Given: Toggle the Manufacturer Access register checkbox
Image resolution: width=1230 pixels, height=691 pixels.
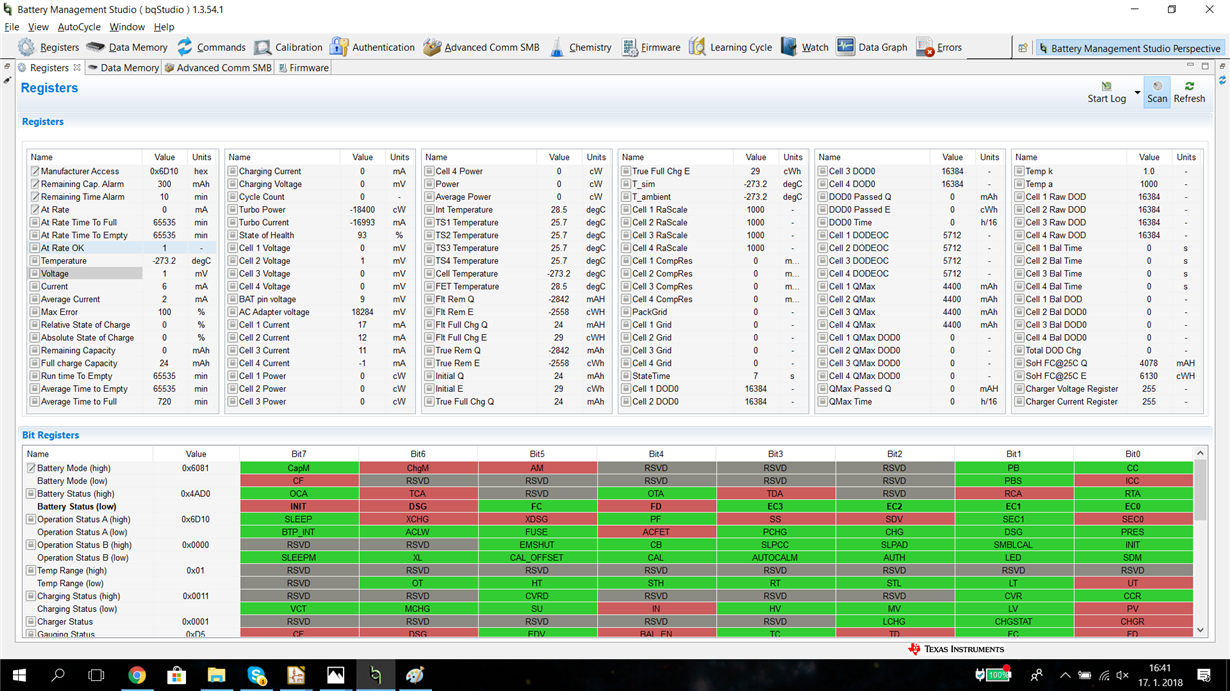Looking at the screenshot, I should 35,171.
